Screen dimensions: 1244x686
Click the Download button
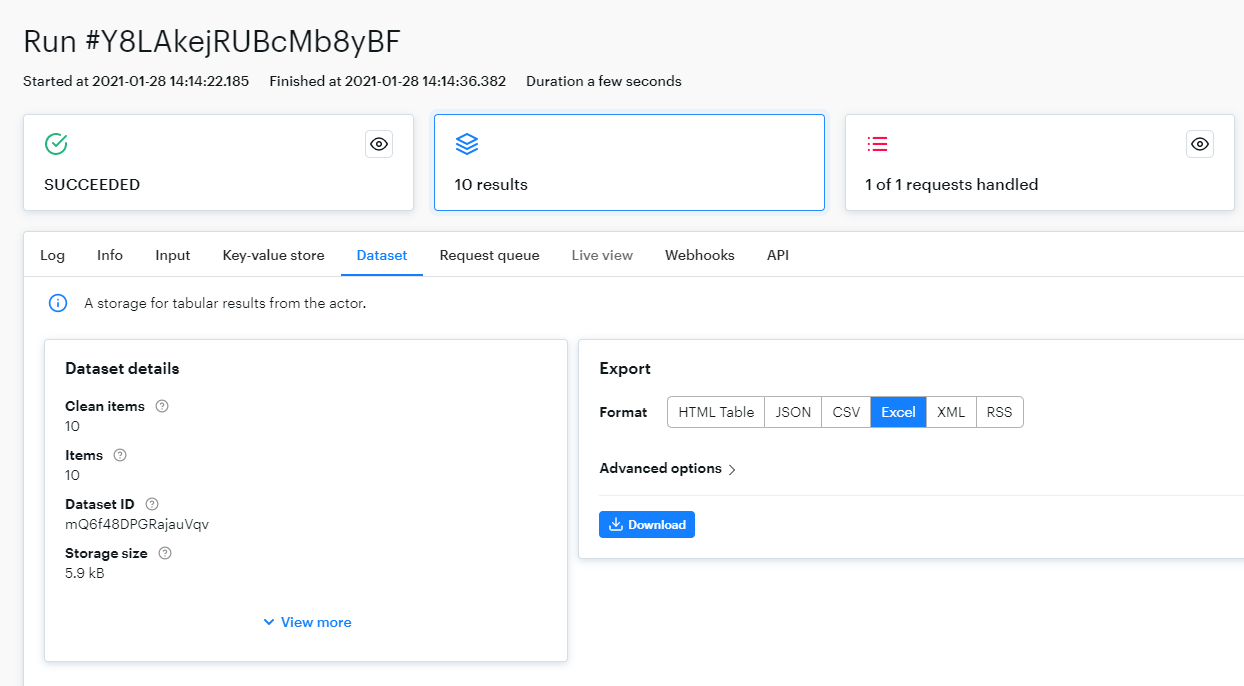pyautogui.click(x=647, y=524)
